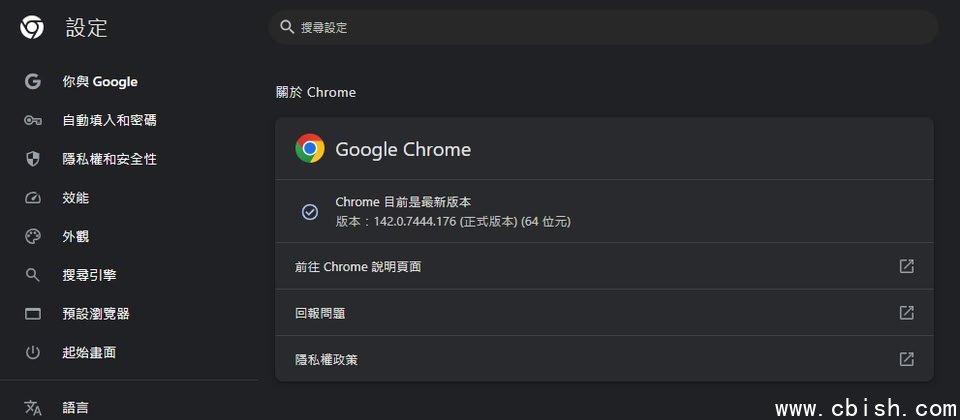The width and height of the screenshot is (960, 420).
Task: Open the 你與 Google settings section
Action: point(100,82)
